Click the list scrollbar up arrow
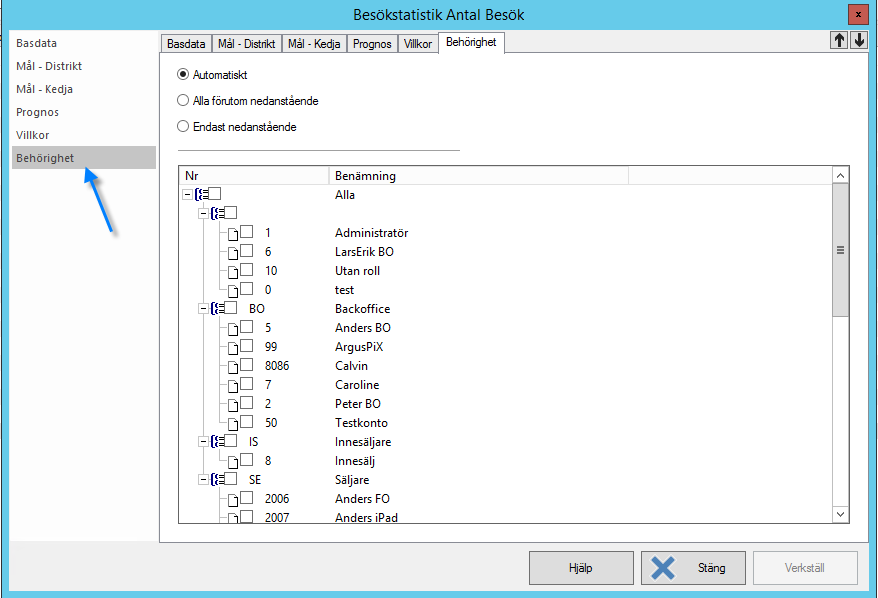The height and width of the screenshot is (598, 878). point(840,175)
